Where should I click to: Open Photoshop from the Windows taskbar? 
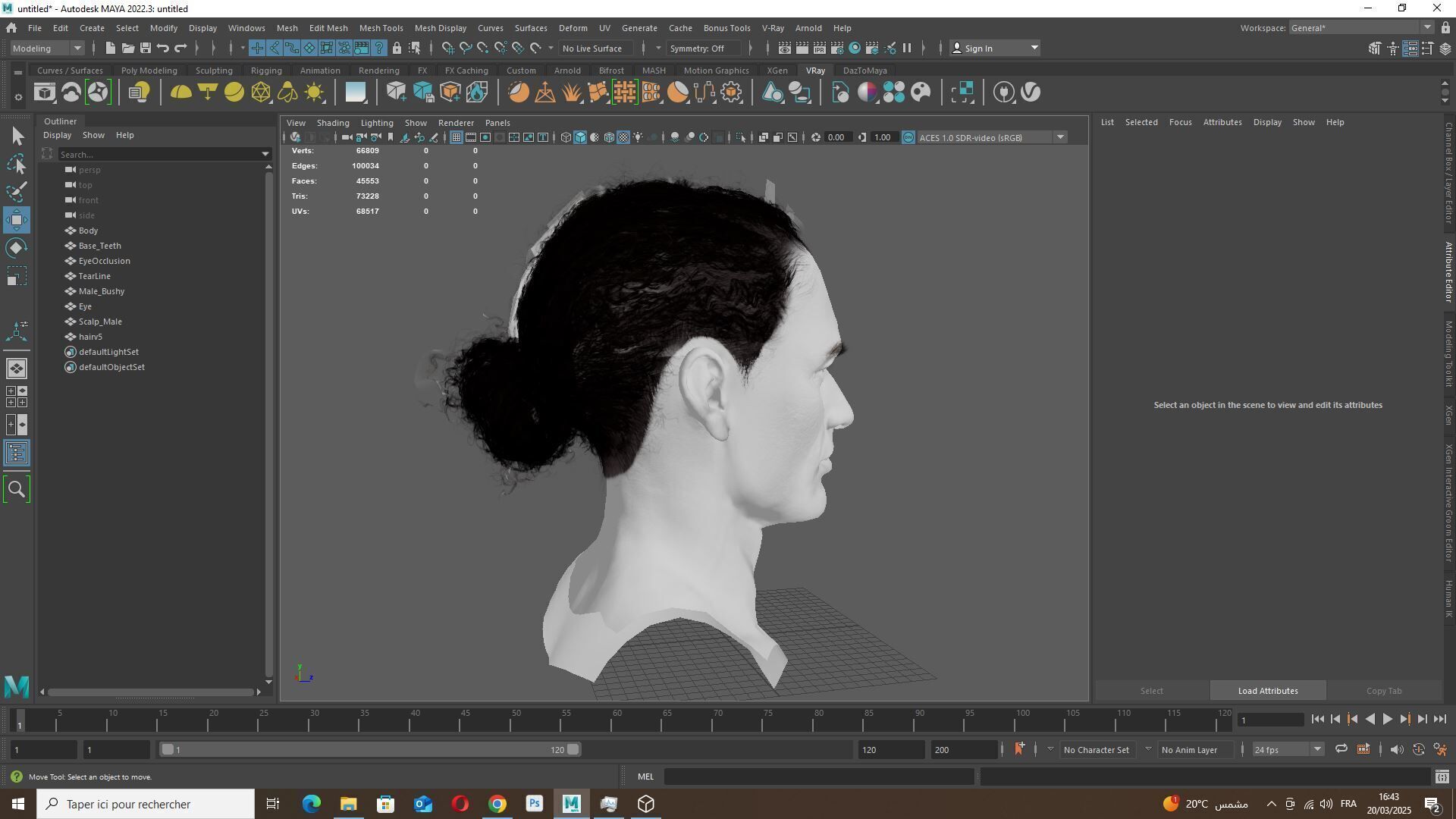tap(535, 804)
